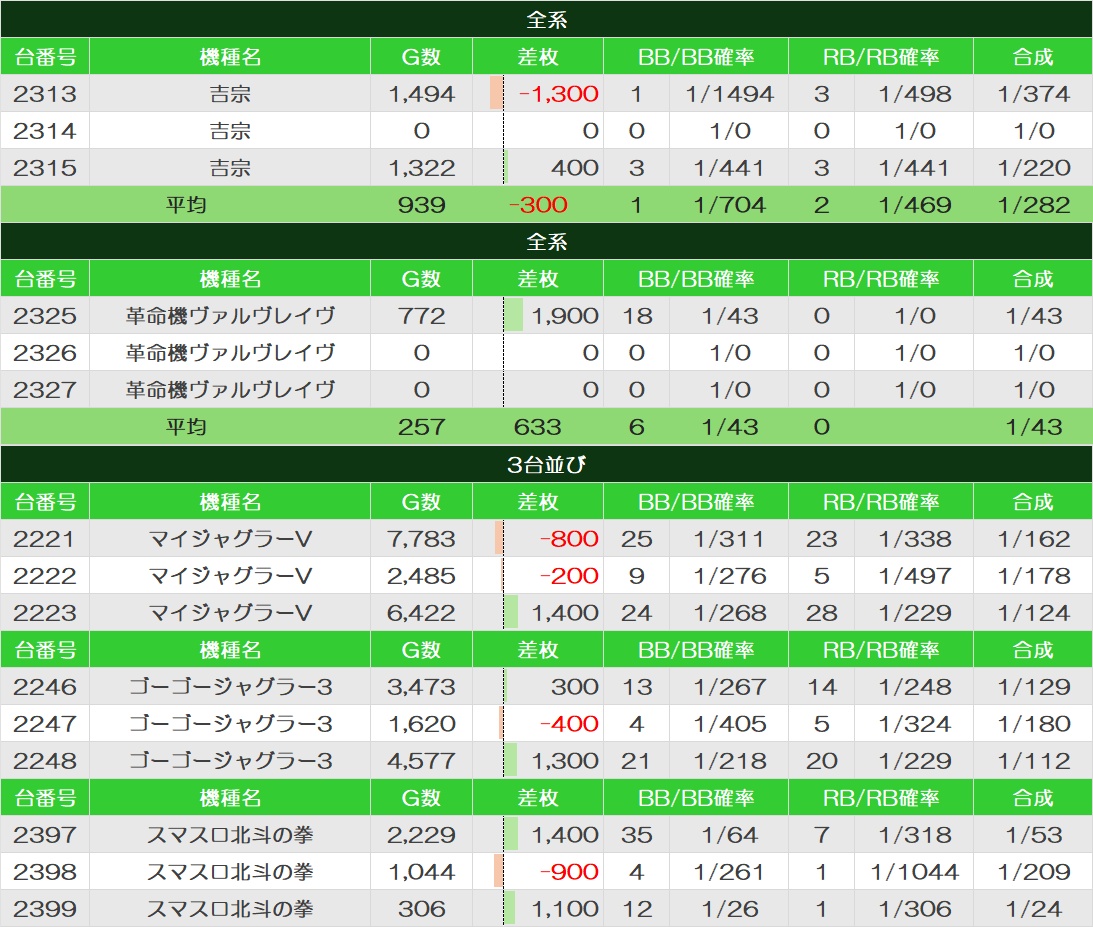Screen dimensions: 1093x927
Task: Click combined rate 1/220
Action: click(1033, 167)
